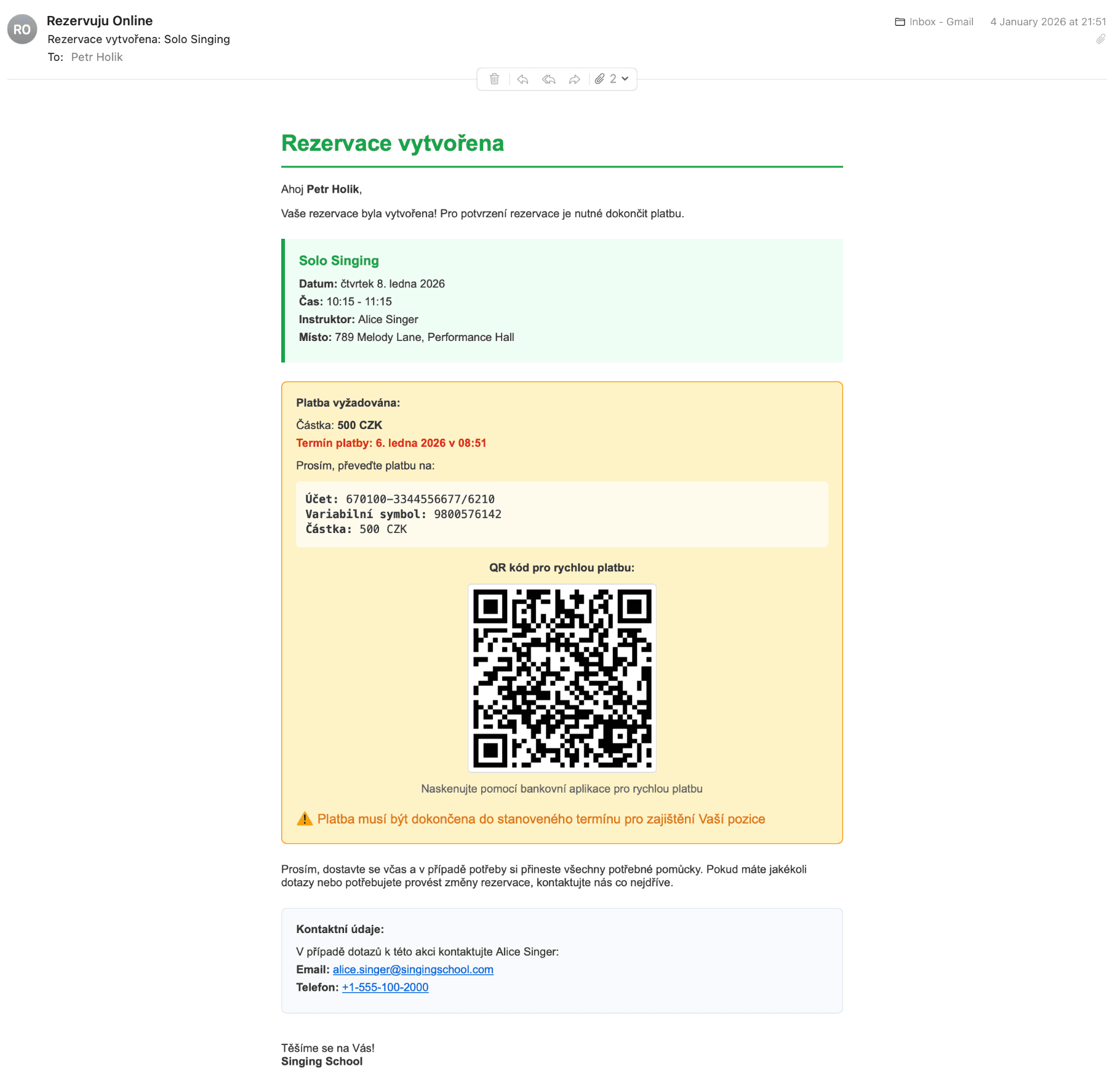
Task: Open the Inbox - Gmail mailbox label
Action: tap(942, 22)
